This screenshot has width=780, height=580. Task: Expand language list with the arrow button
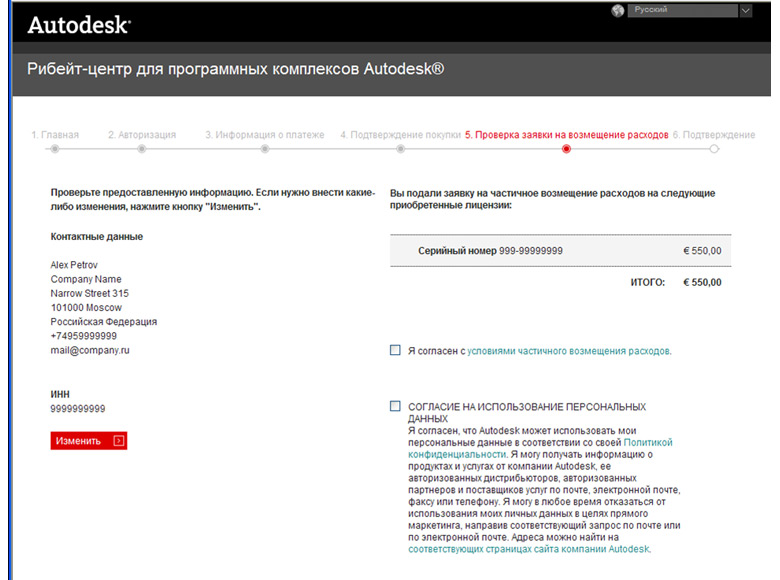(x=745, y=10)
